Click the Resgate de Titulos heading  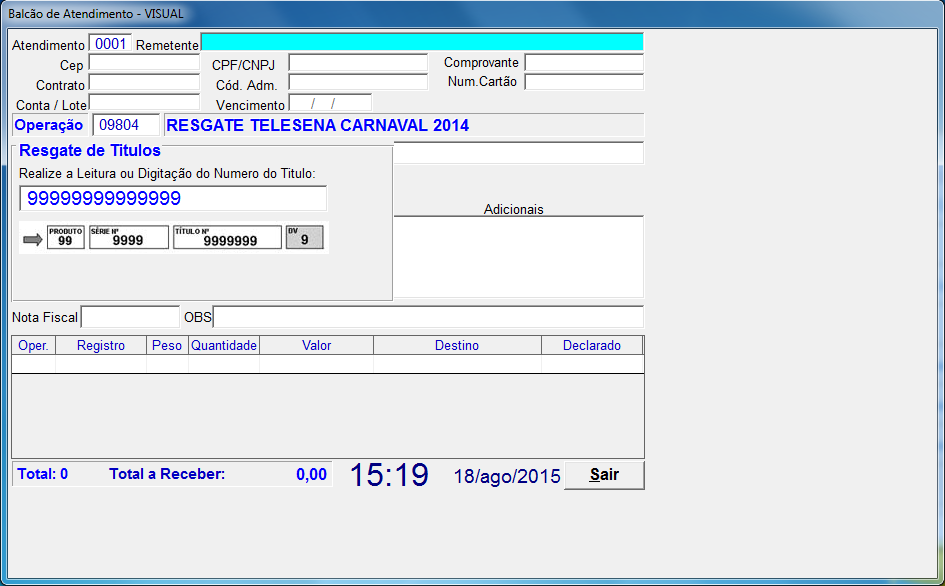pyautogui.click(x=90, y=151)
